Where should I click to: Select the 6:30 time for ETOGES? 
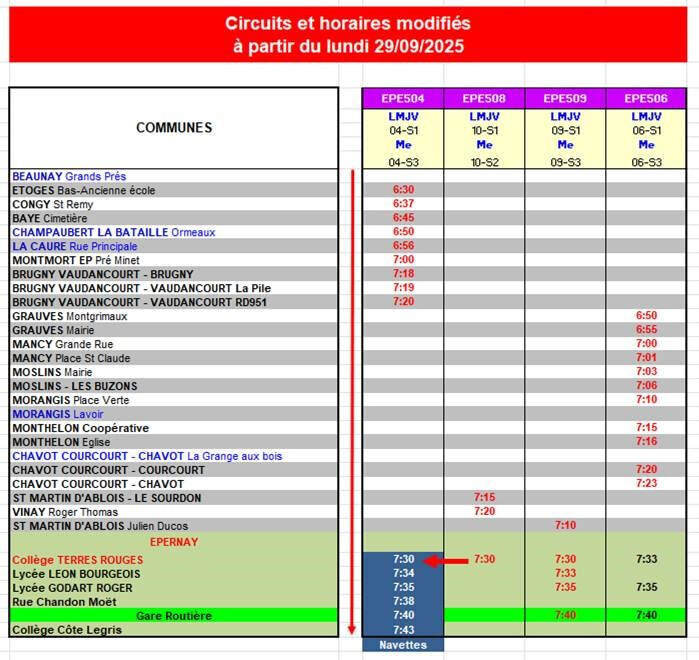click(403, 190)
